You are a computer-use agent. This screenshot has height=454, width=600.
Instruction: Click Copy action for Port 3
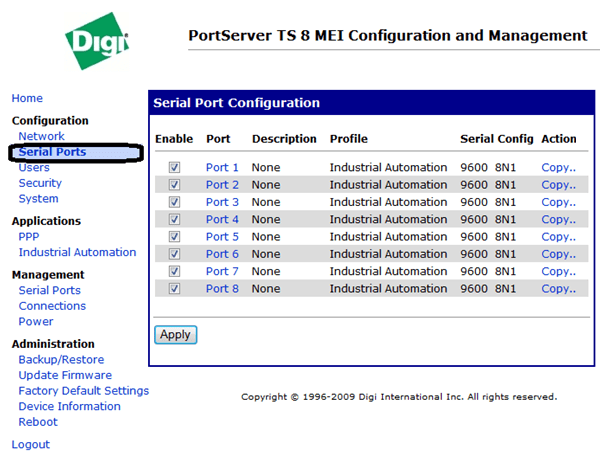click(x=558, y=202)
